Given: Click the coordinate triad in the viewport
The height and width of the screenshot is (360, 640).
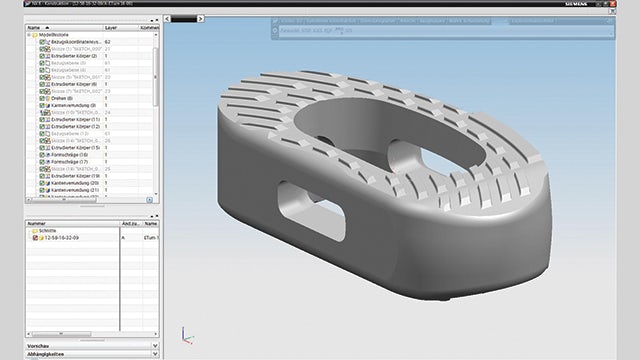Looking at the screenshot, I should pos(187,336).
